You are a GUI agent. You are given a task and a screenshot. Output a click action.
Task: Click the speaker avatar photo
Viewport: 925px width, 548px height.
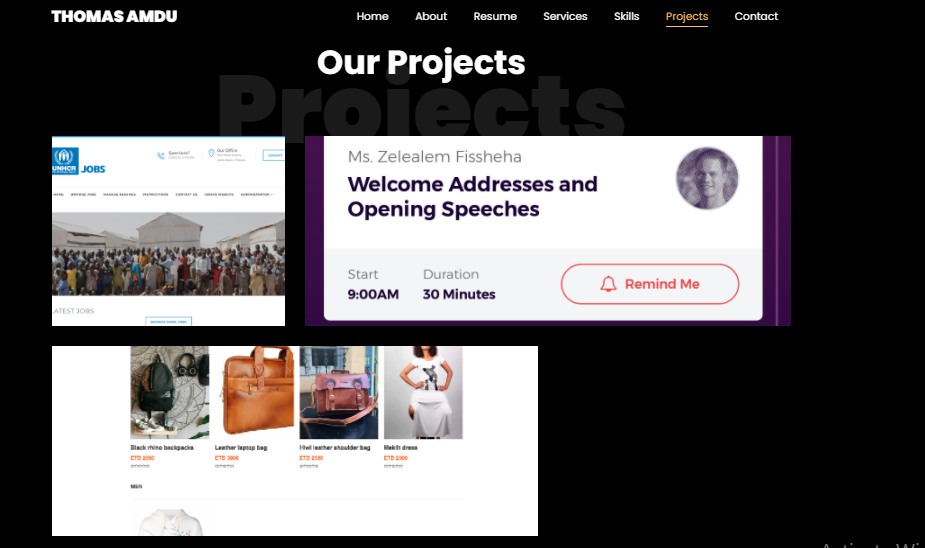click(x=707, y=178)
